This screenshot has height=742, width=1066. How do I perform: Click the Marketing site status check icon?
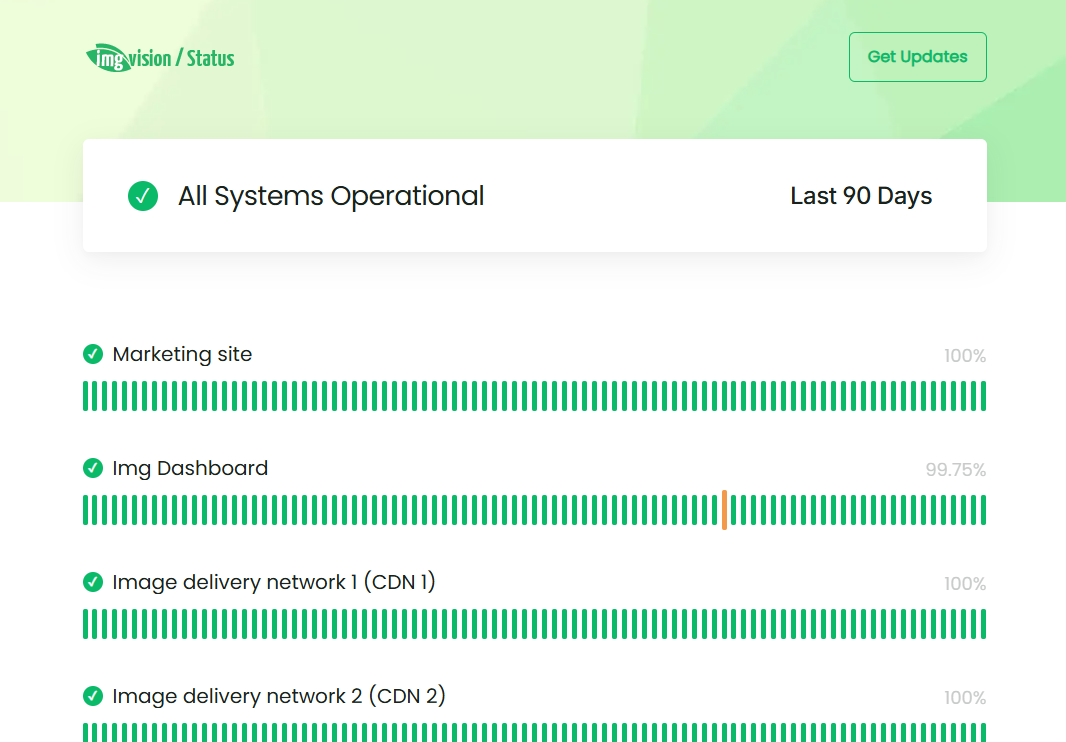point(93,354)
